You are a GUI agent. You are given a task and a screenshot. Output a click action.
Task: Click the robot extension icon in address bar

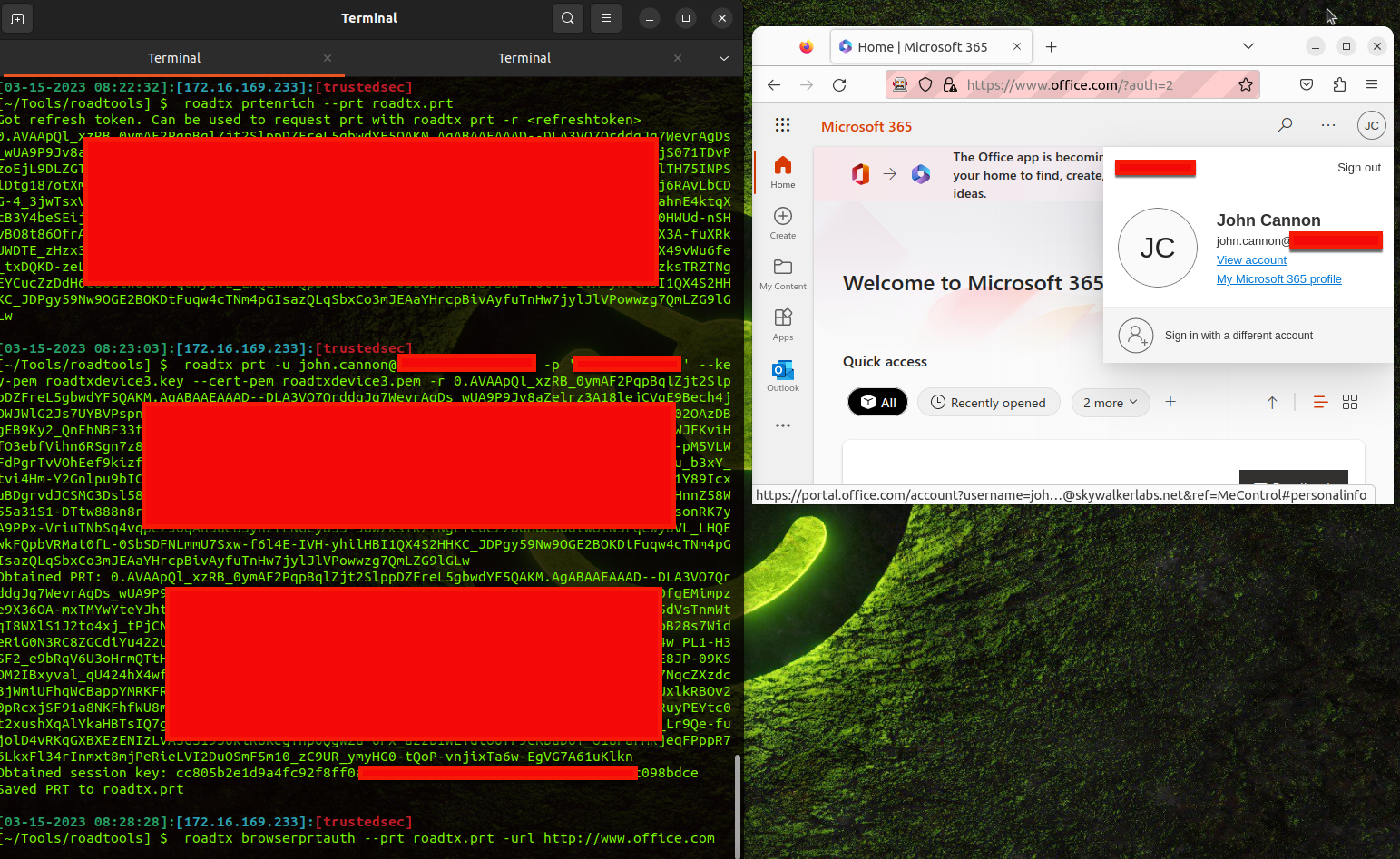tap(900, 85)
